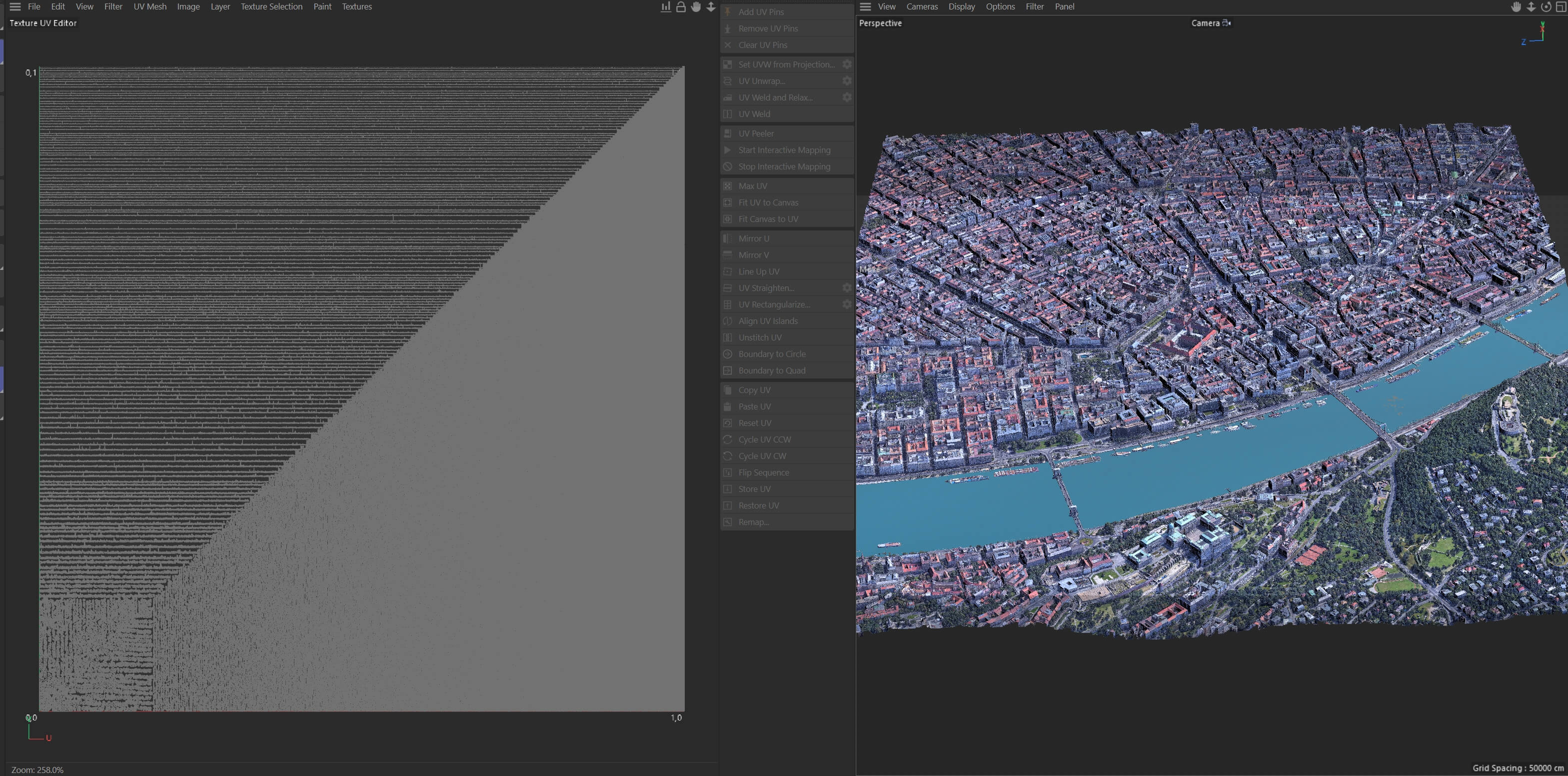1568x776 pixels.
Task: Open the Display menu in Perspective viewport
Action: pos(962,6)
